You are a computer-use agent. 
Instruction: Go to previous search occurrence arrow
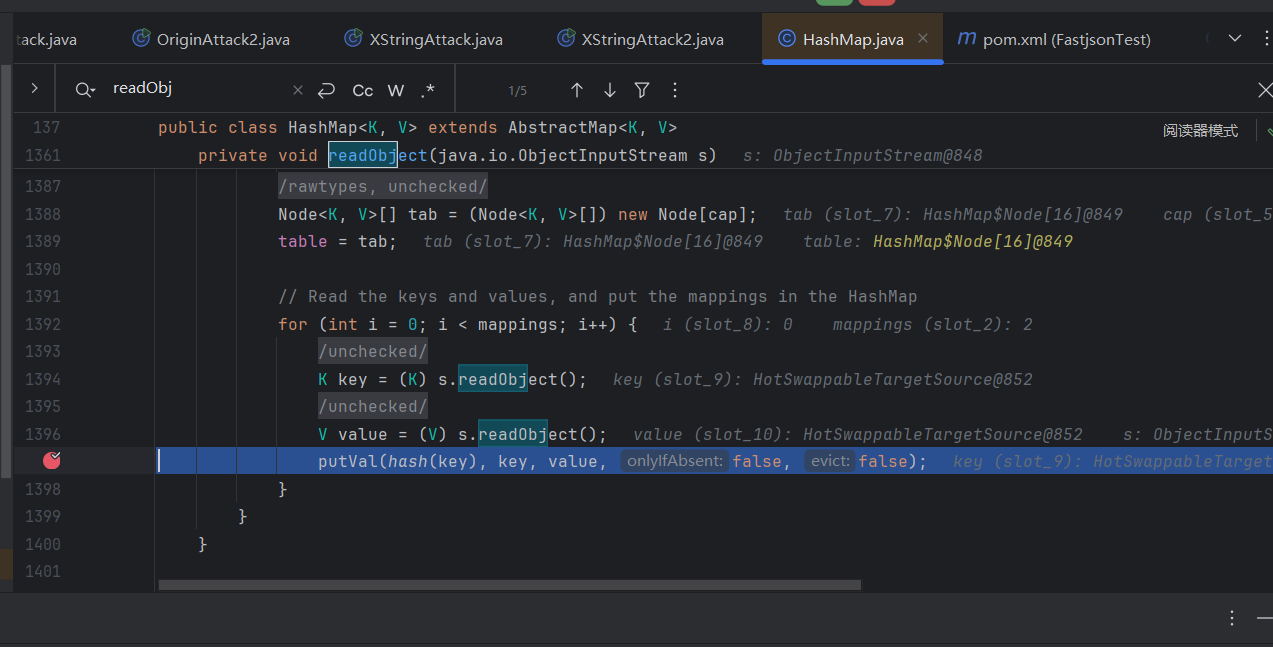click(x=577, y=90)
